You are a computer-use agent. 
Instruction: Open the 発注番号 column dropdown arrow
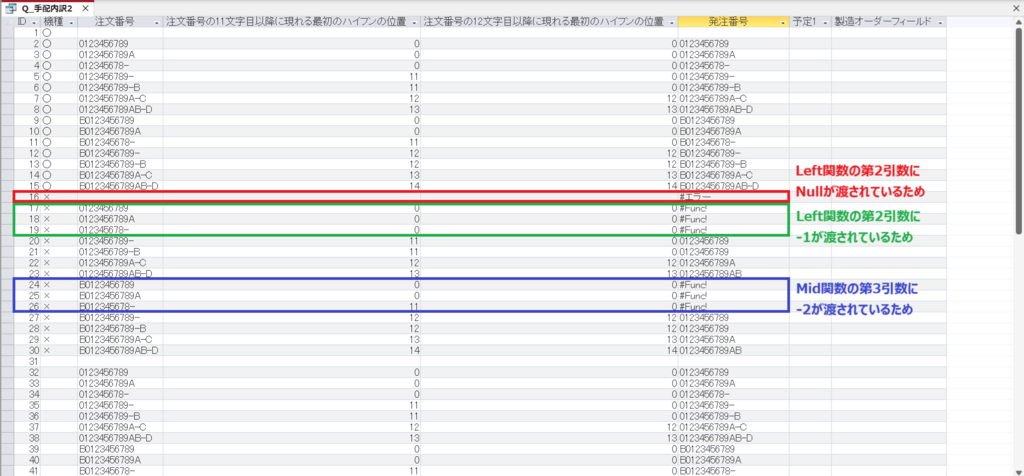coord(782,21)
